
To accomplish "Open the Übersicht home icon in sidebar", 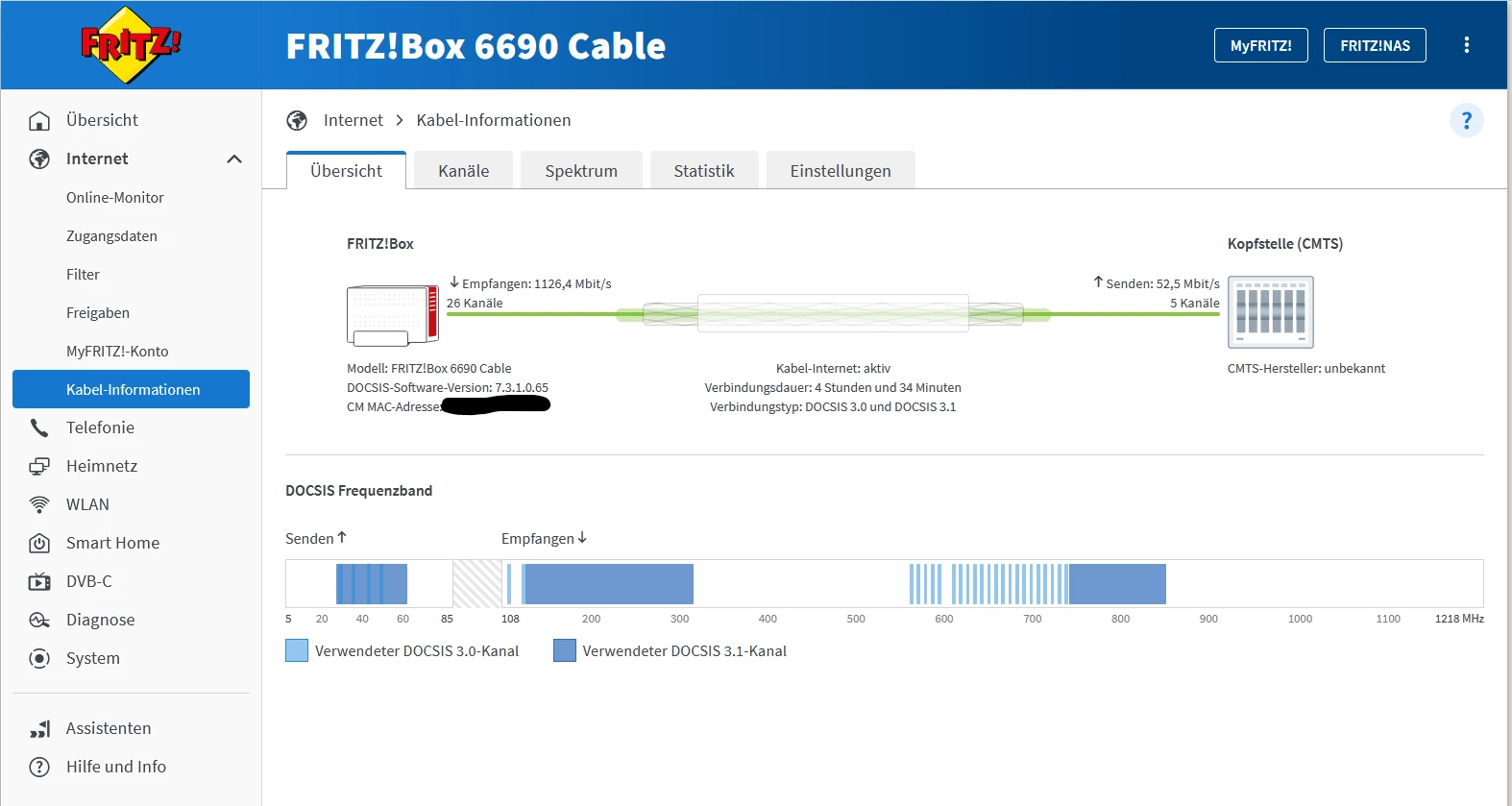I will pyautogui.click(x=39, y=120).
